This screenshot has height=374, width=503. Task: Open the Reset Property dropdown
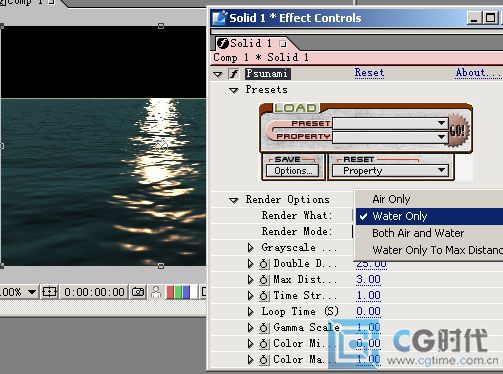pos(390,171)
